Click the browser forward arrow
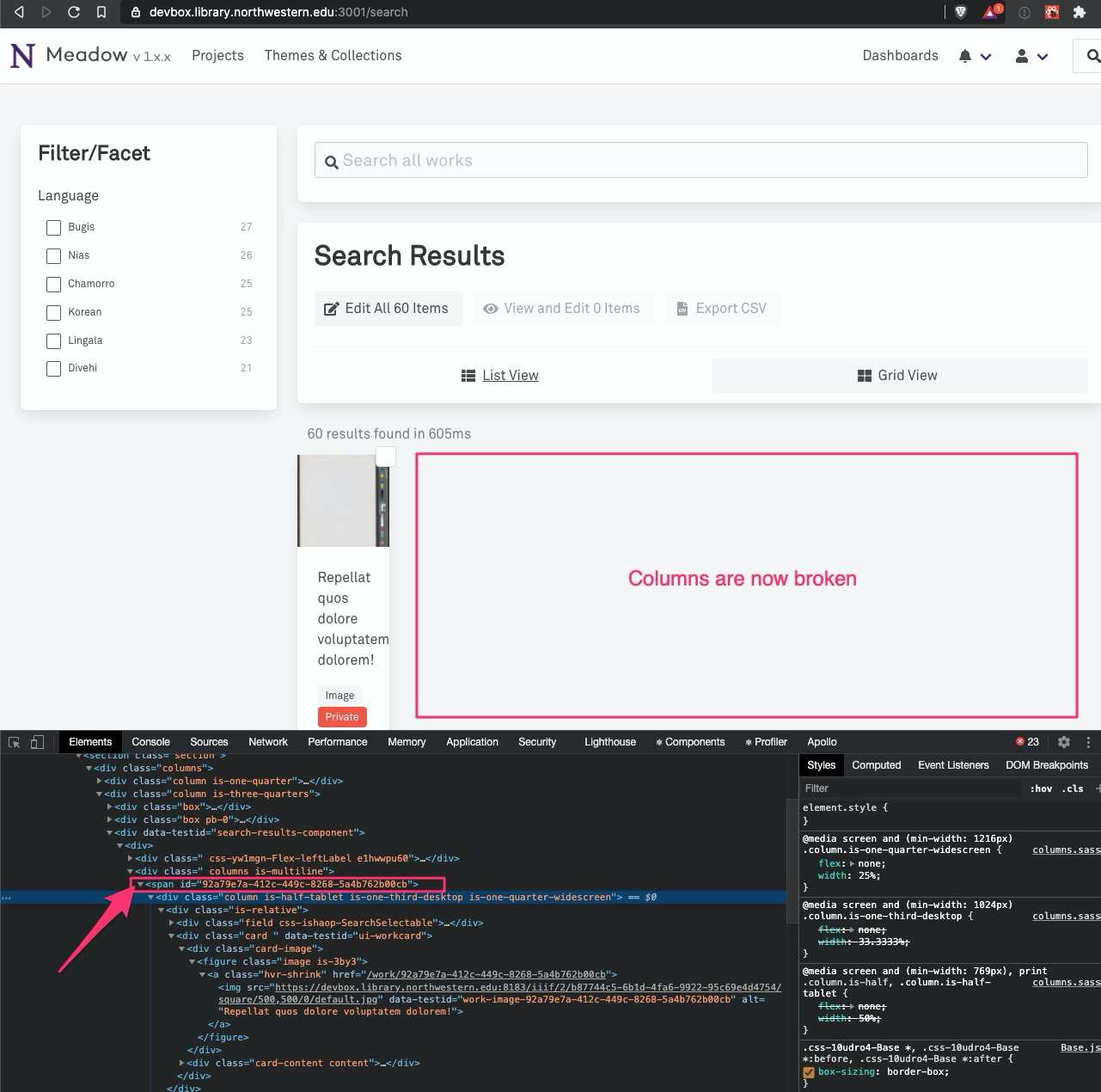 click(46, 12)
